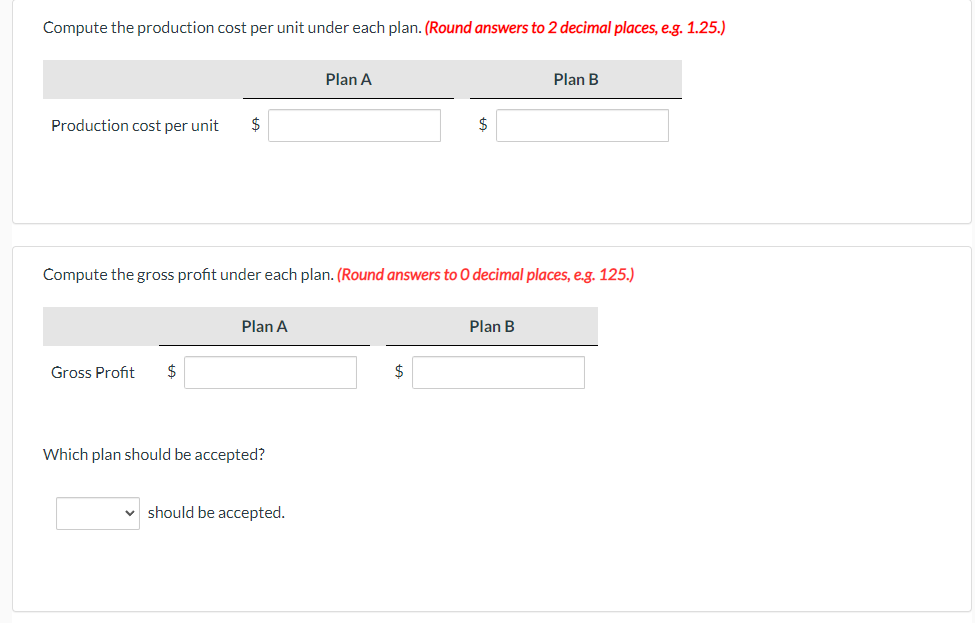This screenshot has width=975, height=623.
Task: Click the Production cost per unit Plan B input field
Action: 582,125
